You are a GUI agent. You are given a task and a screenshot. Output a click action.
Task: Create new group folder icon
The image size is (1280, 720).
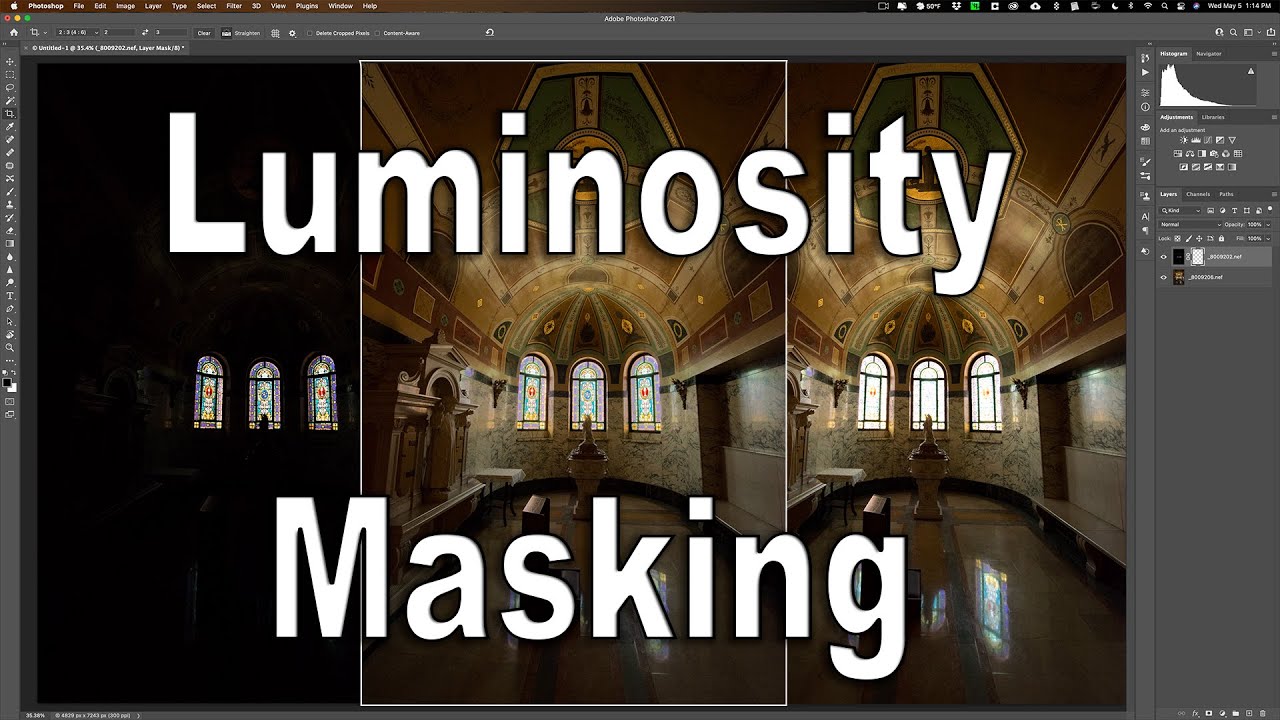pyautogui.click(x=1236, y=713)
